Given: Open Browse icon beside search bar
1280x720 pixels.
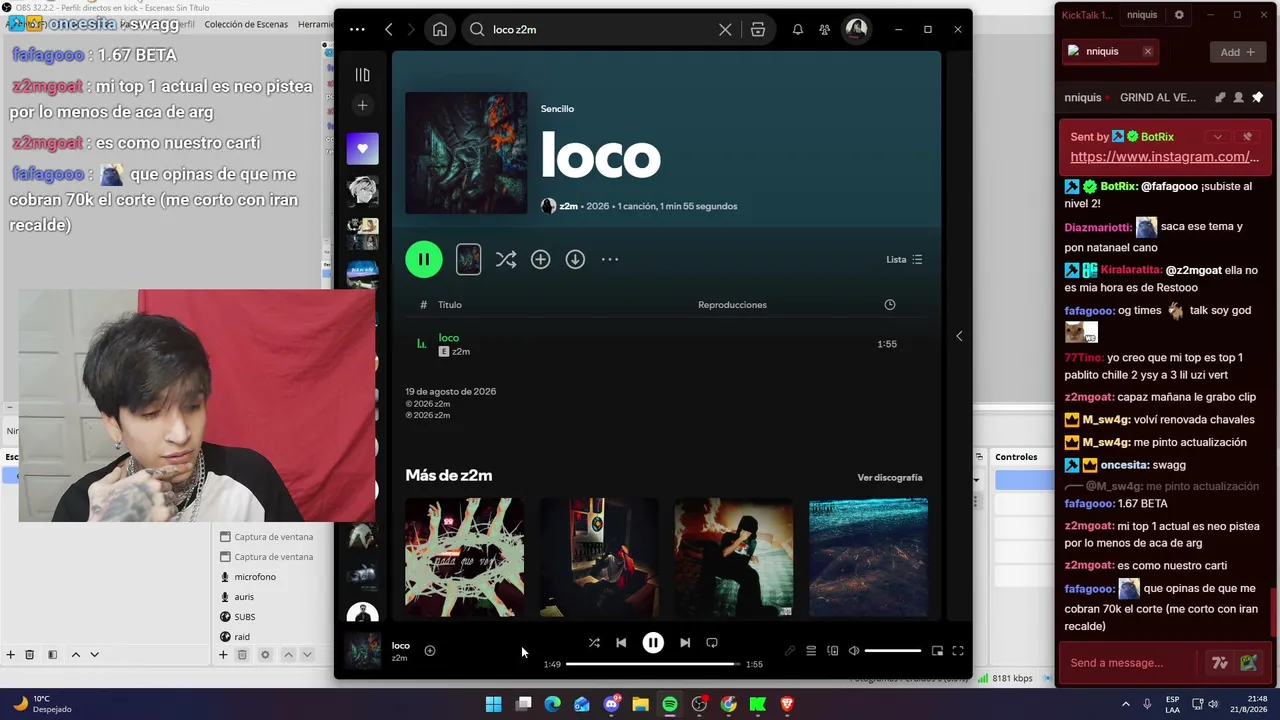Looking at the screenshot, I should tap(758, 30).
